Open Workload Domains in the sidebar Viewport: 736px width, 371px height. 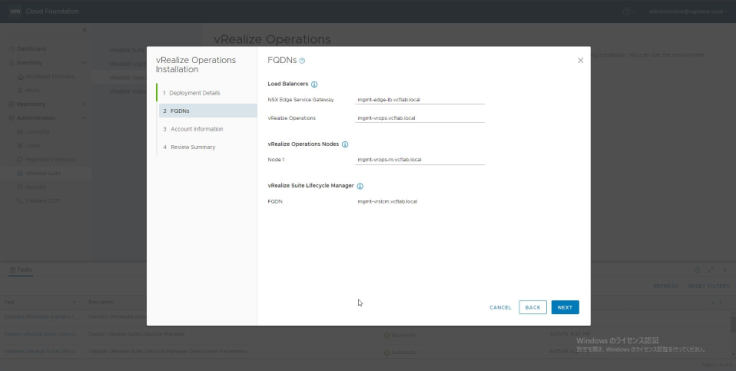[49, 77]
